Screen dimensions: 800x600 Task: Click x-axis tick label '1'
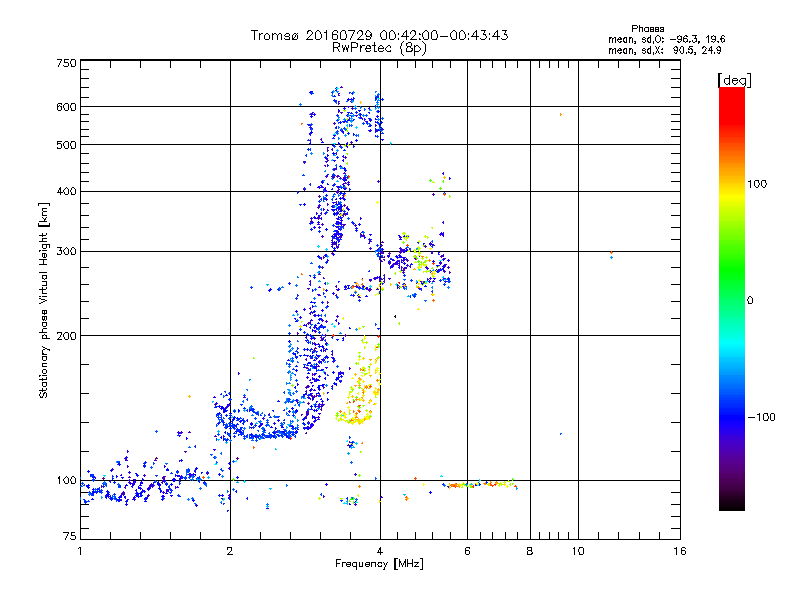(x=80, y=551)
